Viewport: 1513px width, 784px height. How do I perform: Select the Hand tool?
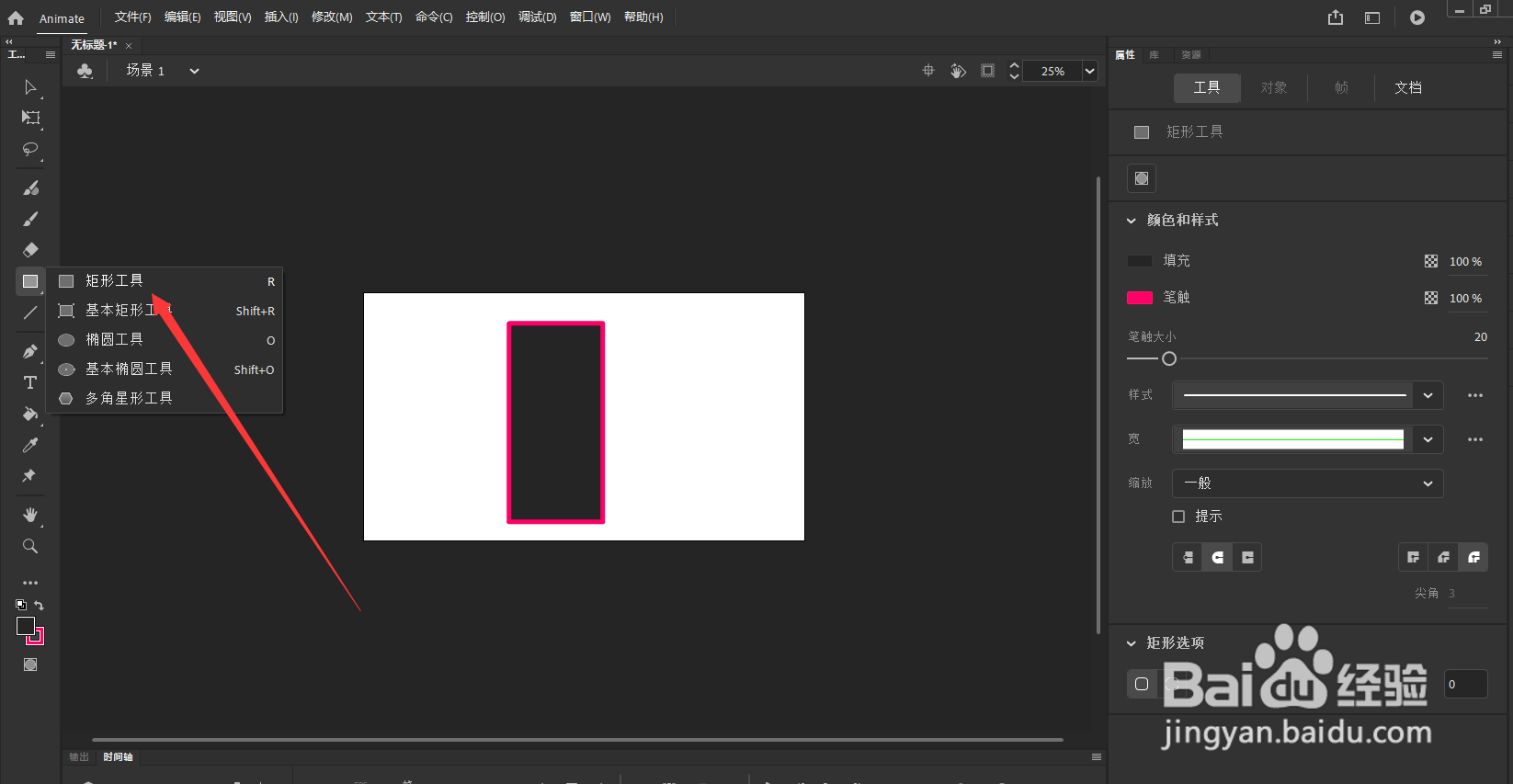[30, 515]
